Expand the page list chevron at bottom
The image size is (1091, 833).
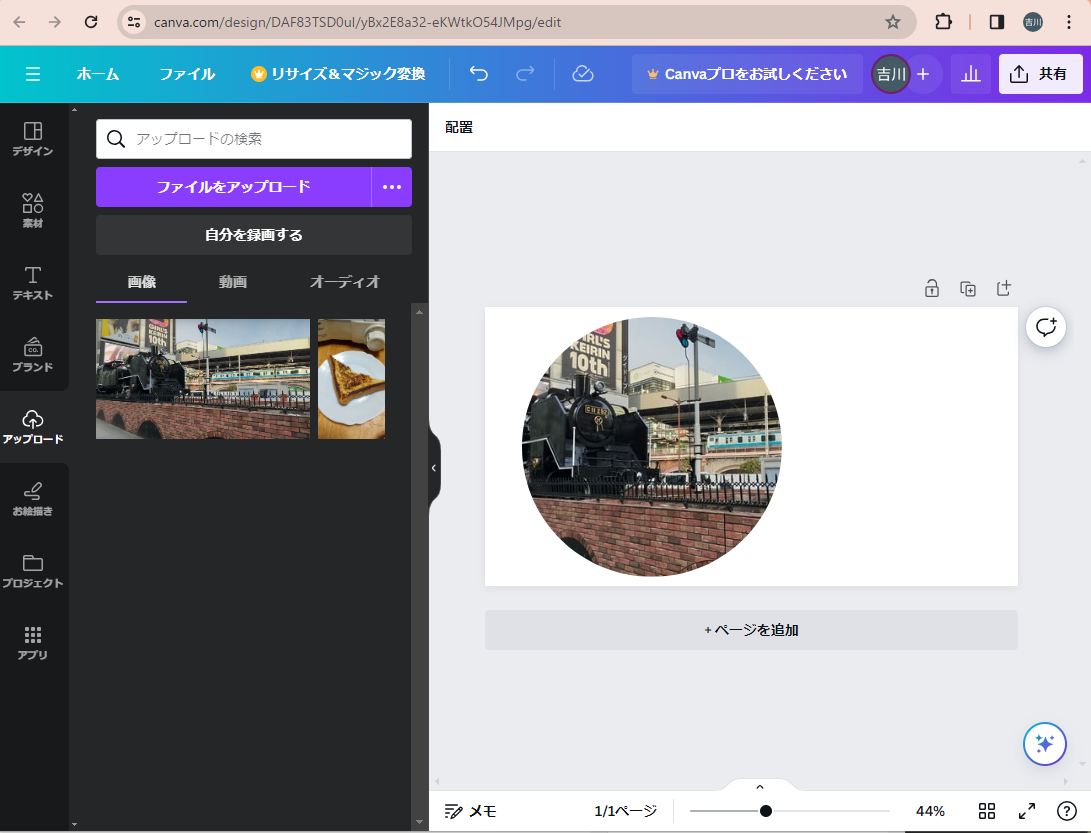759,787
